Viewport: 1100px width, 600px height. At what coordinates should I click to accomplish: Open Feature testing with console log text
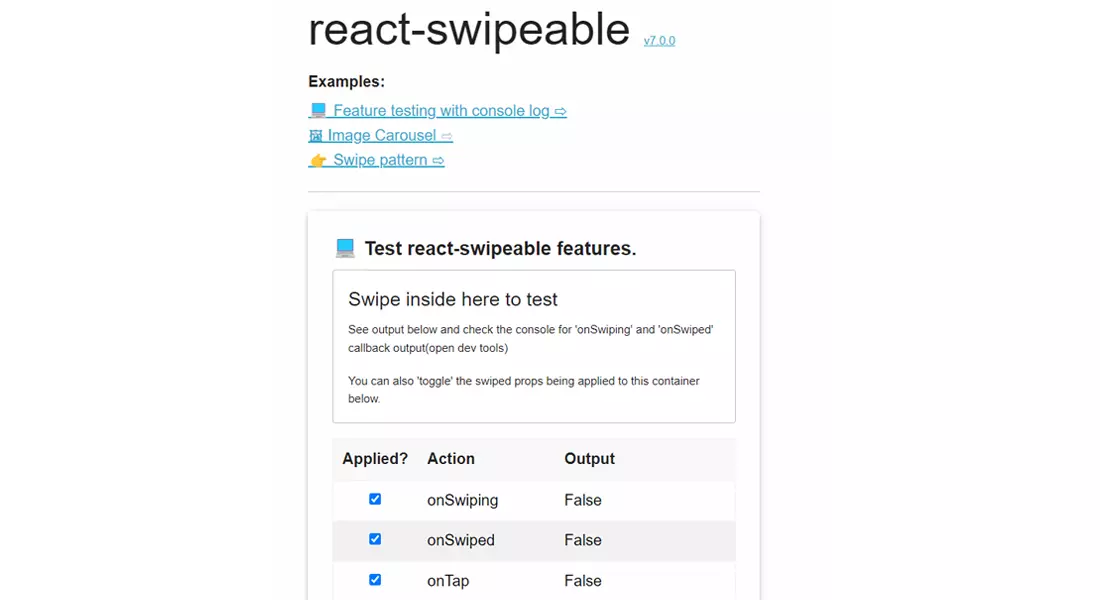[x=441, y=111]
